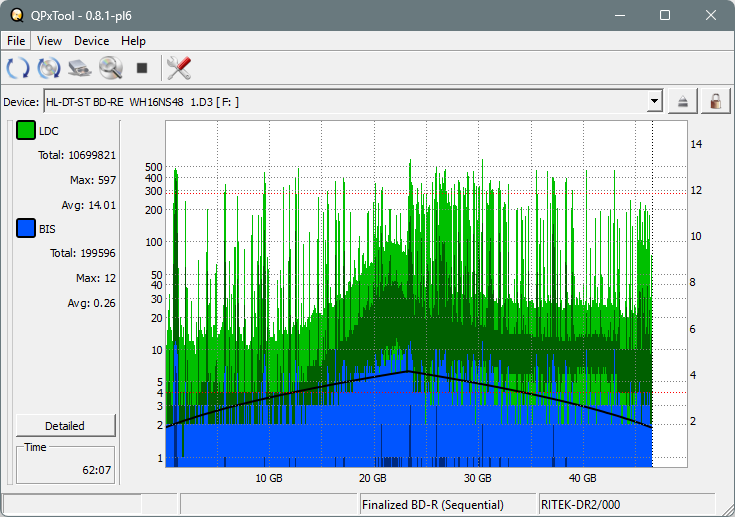Eject the disc tray
Viewport: 735px width, 517px height.
(x=683, y=101)
